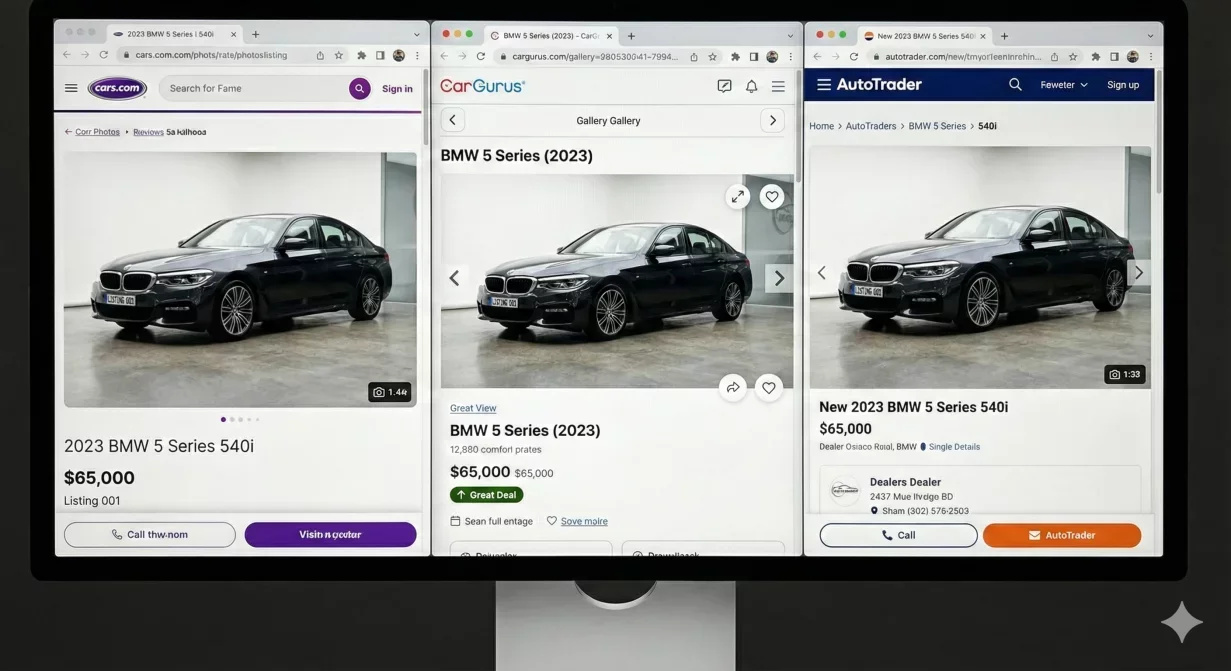Expand the CarGurus photo to fullscreen
This screenshot has height=671, width=1231.
point(738,197)
